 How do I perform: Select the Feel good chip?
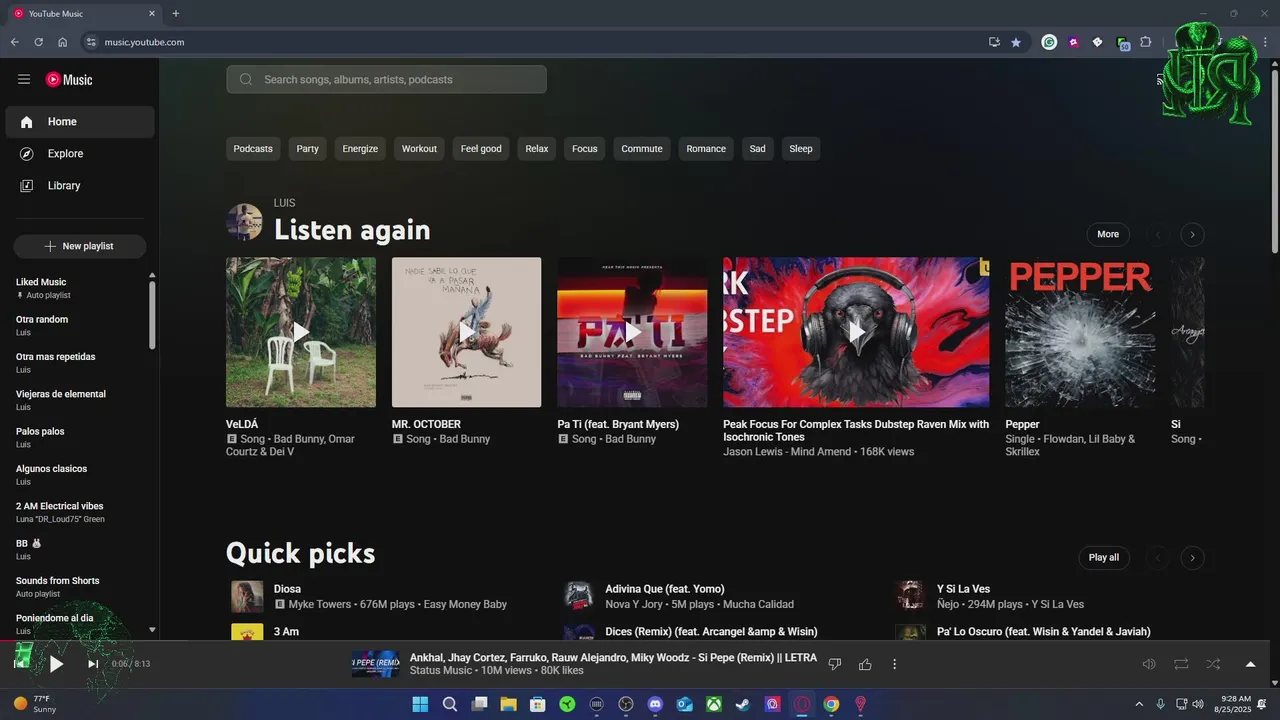click(481, 149)
